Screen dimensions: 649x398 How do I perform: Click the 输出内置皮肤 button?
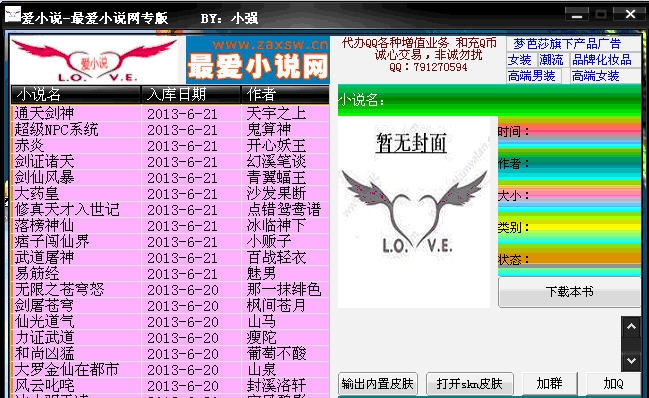[377, 384]
